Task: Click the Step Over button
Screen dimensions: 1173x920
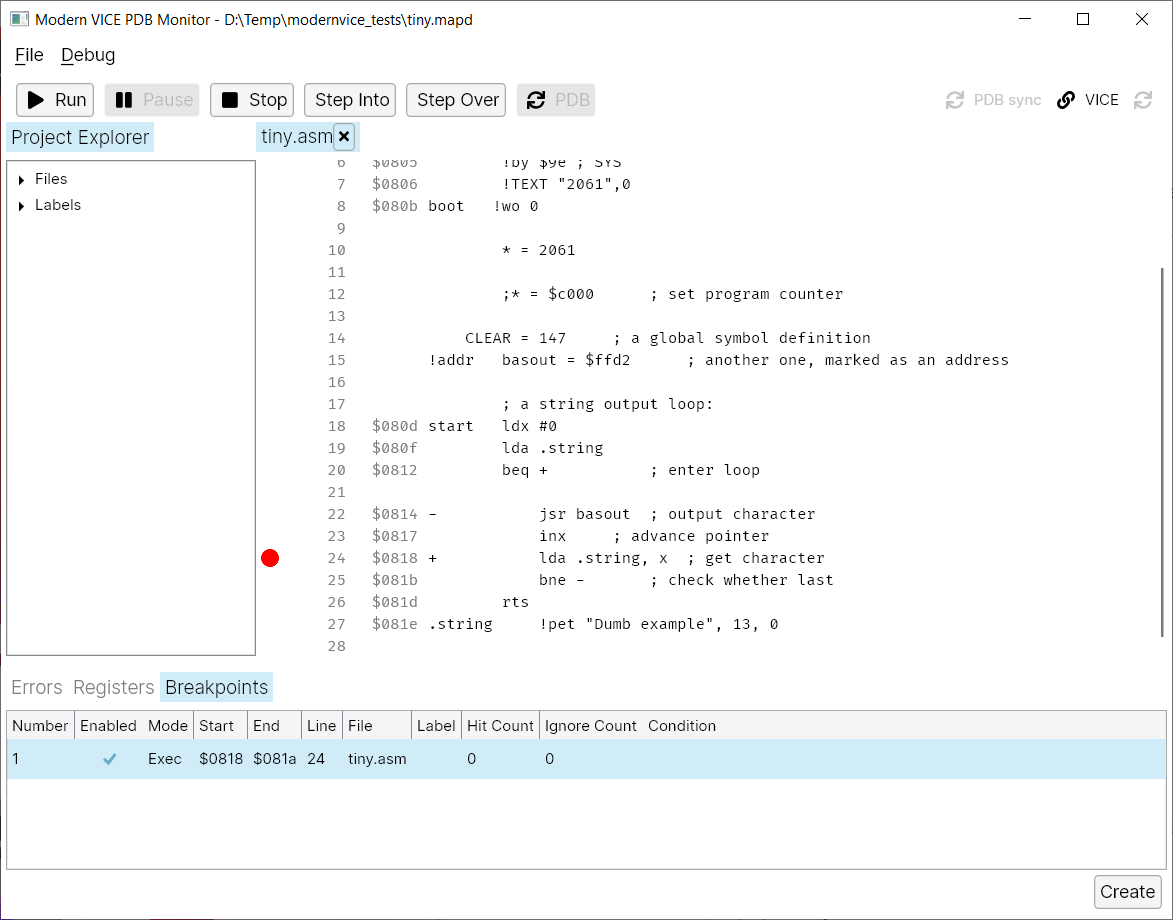Action: [x=457, y=100]
